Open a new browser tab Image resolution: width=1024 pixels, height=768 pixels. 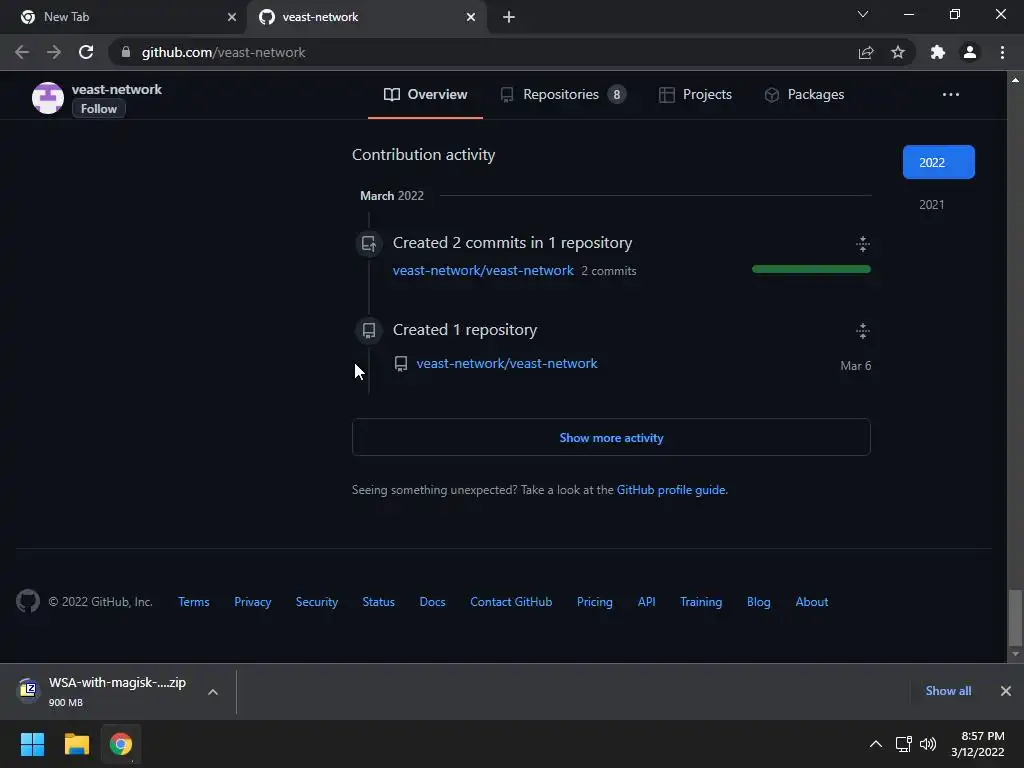[x=509, y=17]
